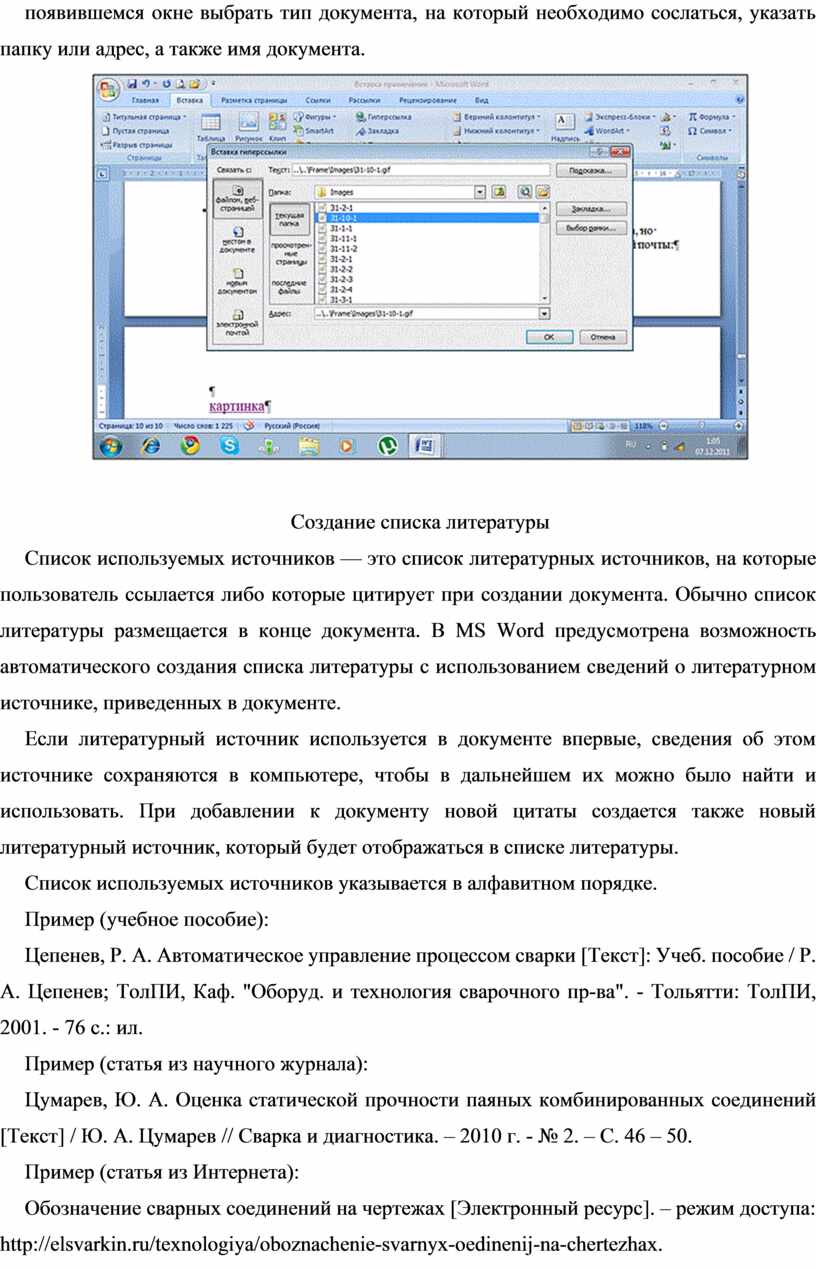The image size is (816, 1270).
Task: Switch to the Ссылки ribbon tab
Action: (318, 100)
